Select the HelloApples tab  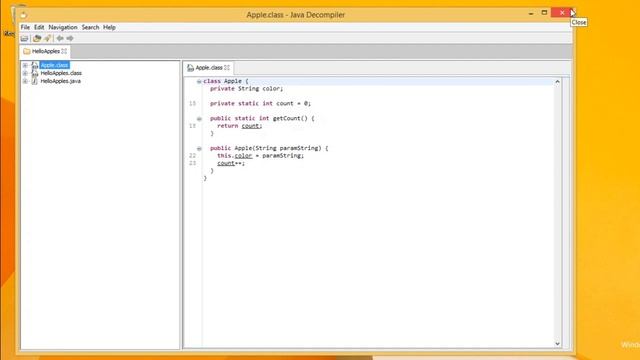click(x=45, y=51)
